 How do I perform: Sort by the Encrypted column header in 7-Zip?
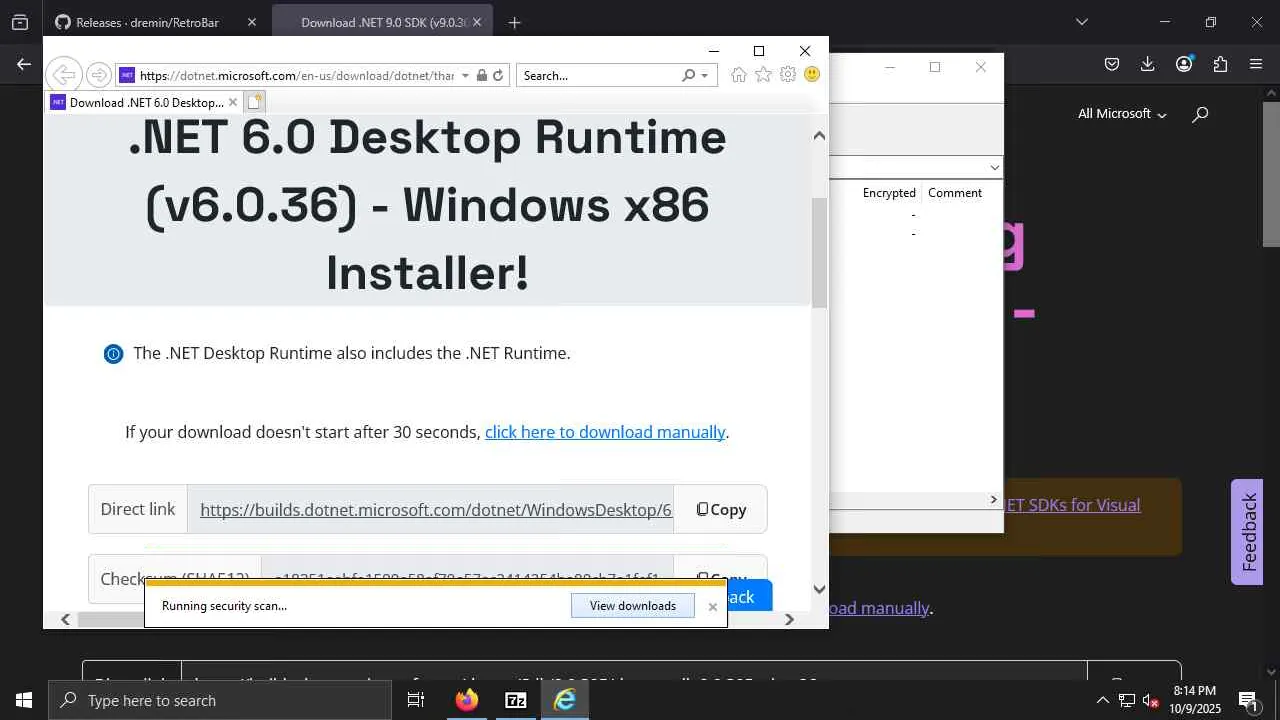(889, 193)
